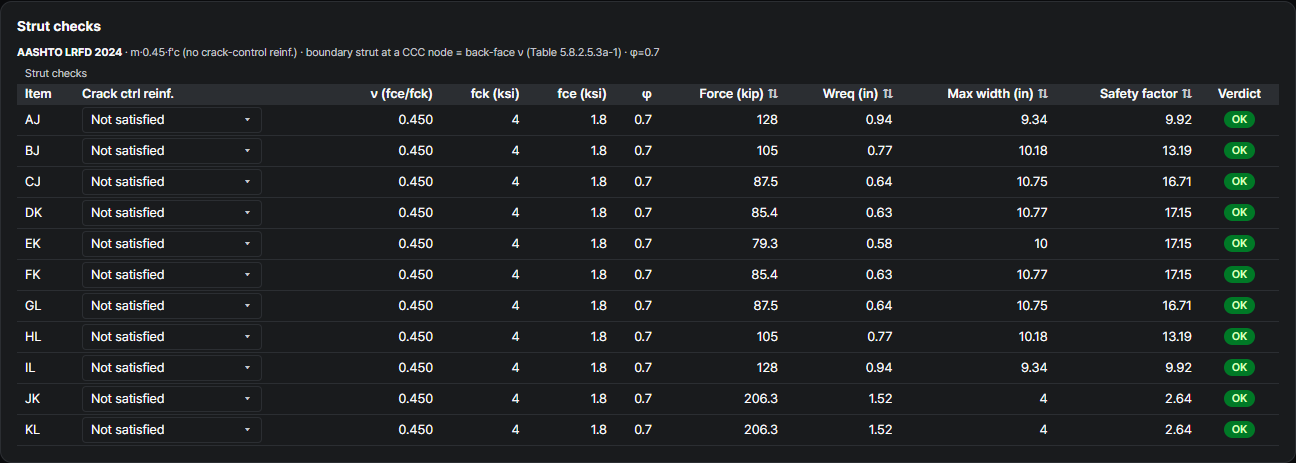Click the AASHTO LRFD 2024 code label
Image resolution: width=1296 pixels, height=463 pixels.
[70, 51]
